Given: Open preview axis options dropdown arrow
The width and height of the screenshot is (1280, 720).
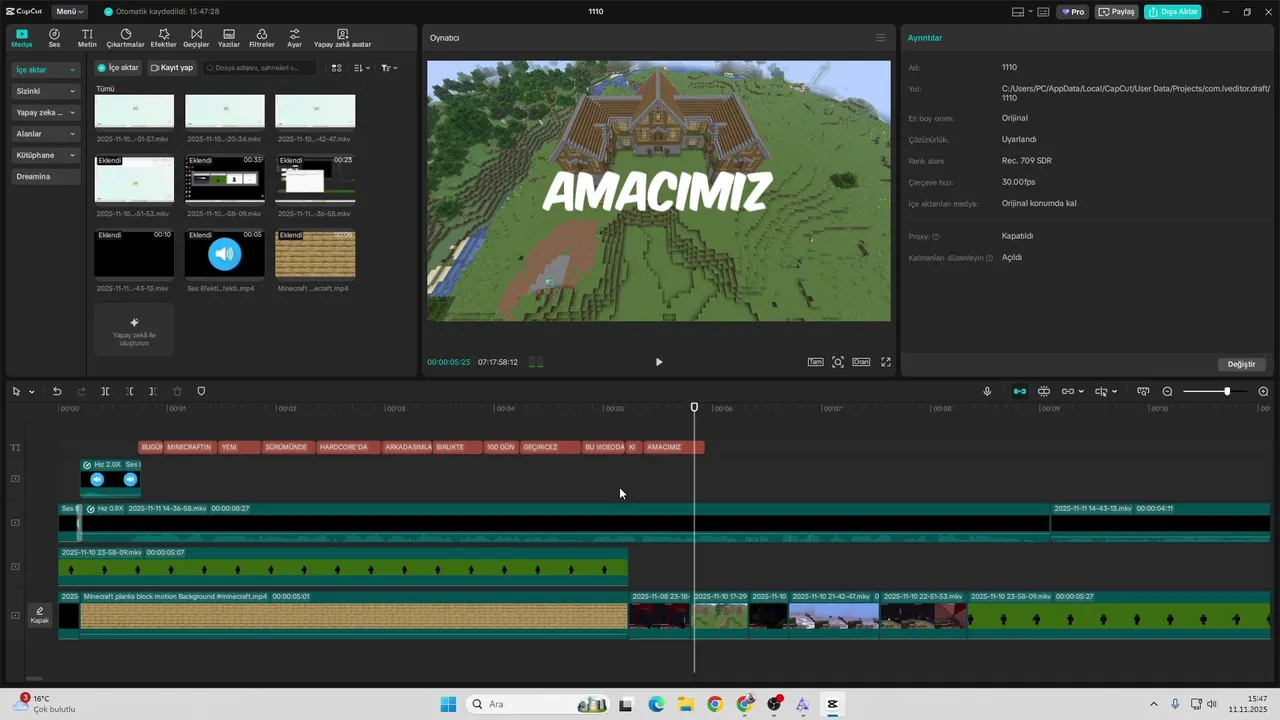Looking at the screenshot, I should (x=1114, y=392).
